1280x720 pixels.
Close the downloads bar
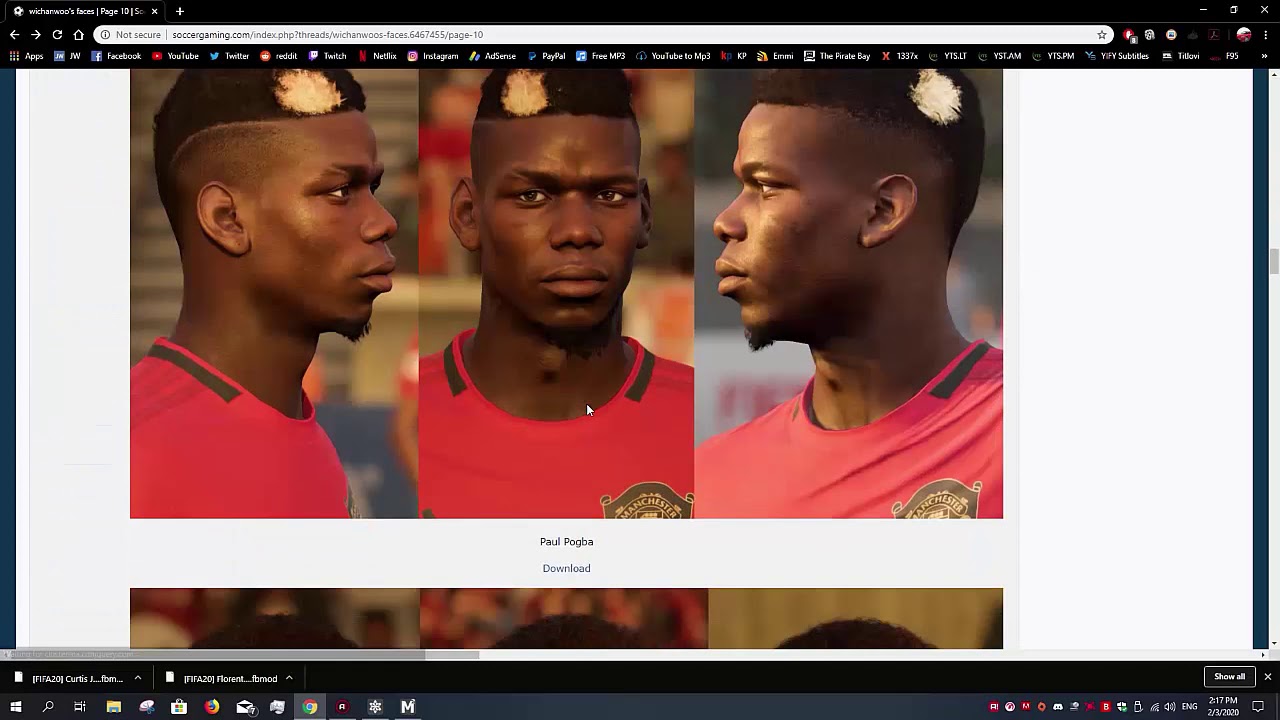point(1267,677)
